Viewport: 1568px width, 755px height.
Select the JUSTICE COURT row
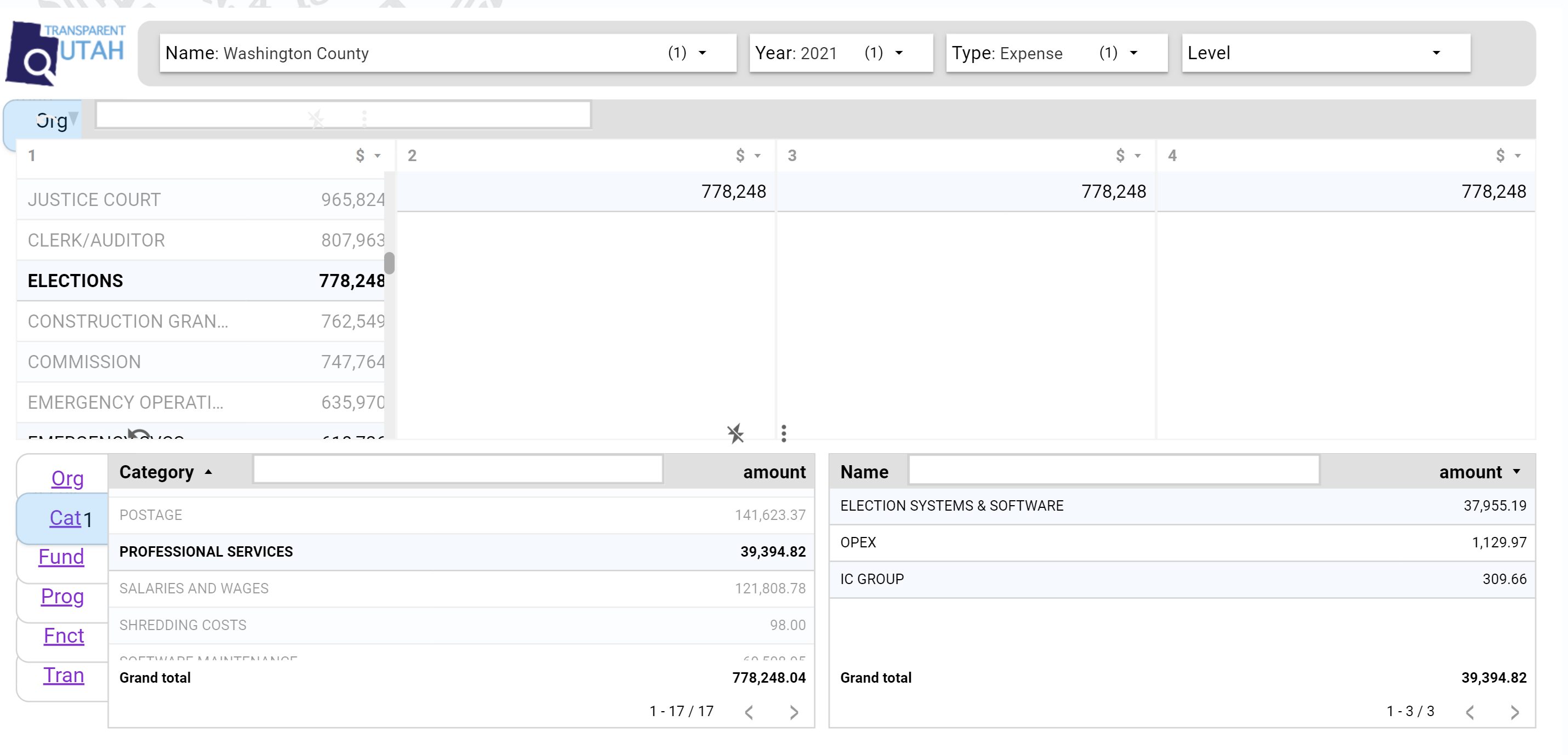point(201,199)
